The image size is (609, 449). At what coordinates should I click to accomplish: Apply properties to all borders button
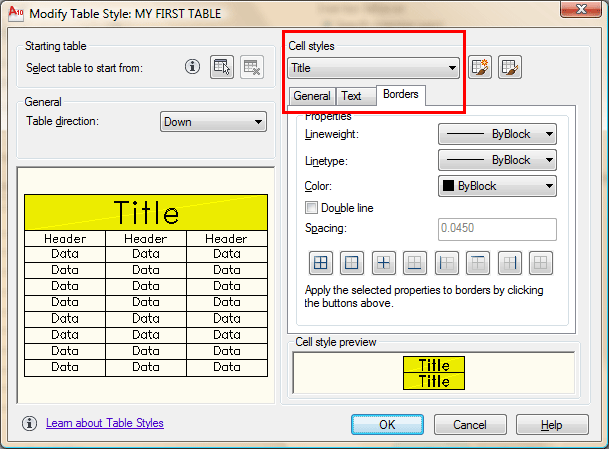click(x=321, y=264)
